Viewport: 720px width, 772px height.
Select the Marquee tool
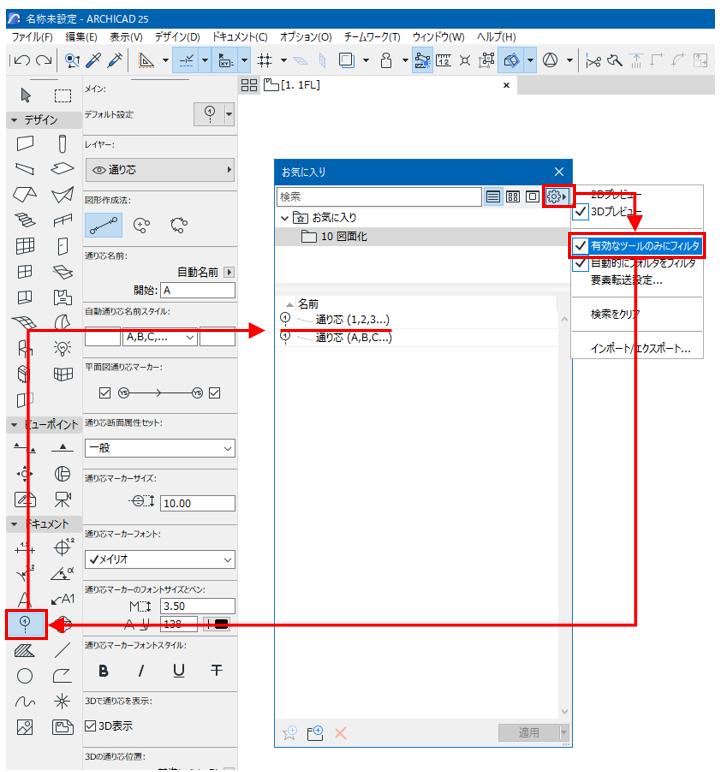pyautogui.click(x=63, y=95)
